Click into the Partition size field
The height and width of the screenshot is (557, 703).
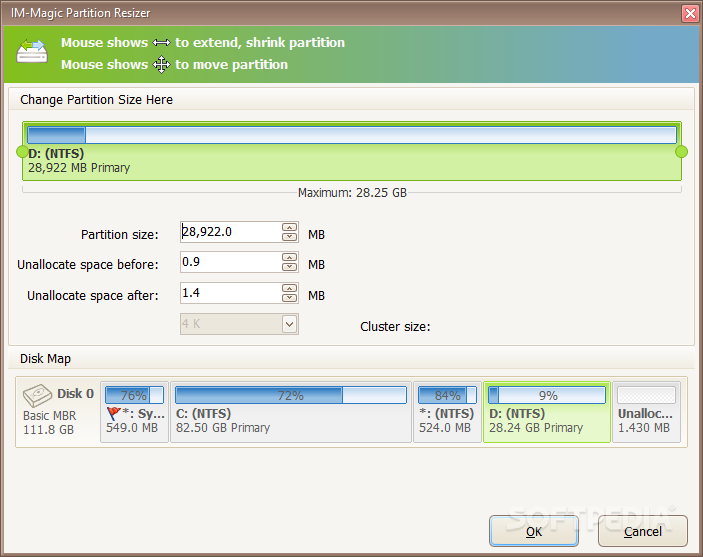click(230, 232)
